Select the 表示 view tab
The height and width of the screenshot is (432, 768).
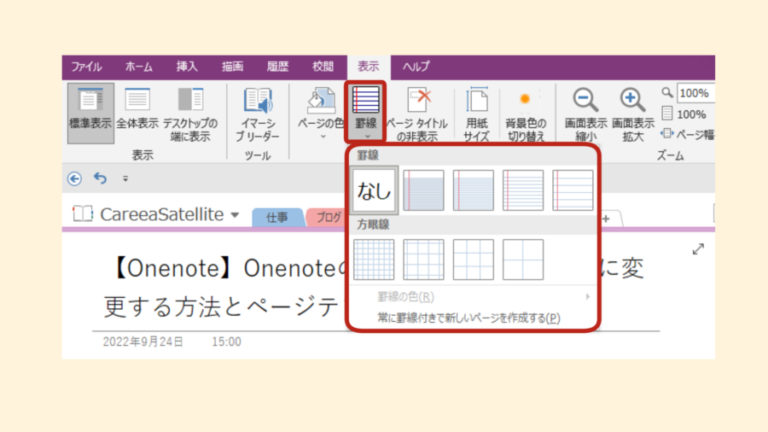368,67
